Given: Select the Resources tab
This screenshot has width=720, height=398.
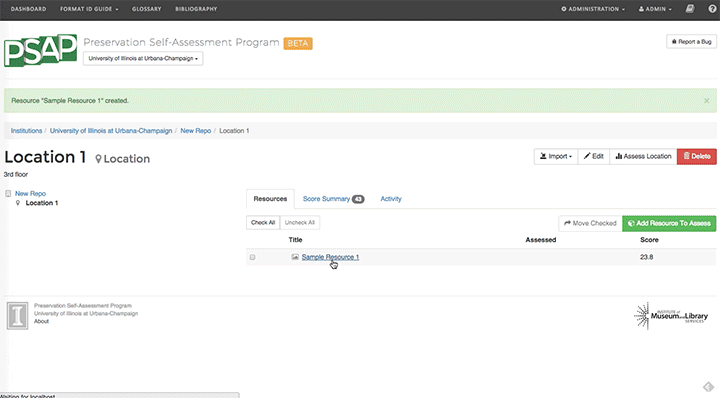Looking at the screenshot, I should click(270, 199).
